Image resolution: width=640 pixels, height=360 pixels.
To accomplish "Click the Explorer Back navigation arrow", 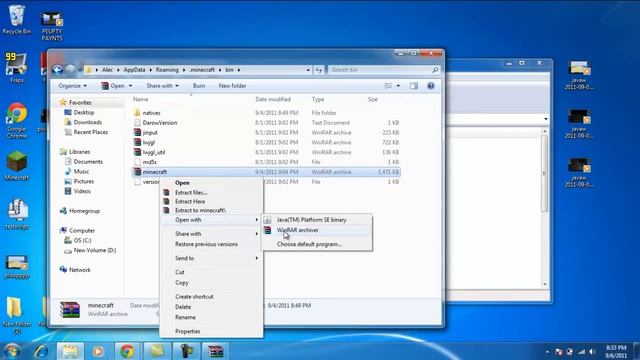I will (58, 70).
